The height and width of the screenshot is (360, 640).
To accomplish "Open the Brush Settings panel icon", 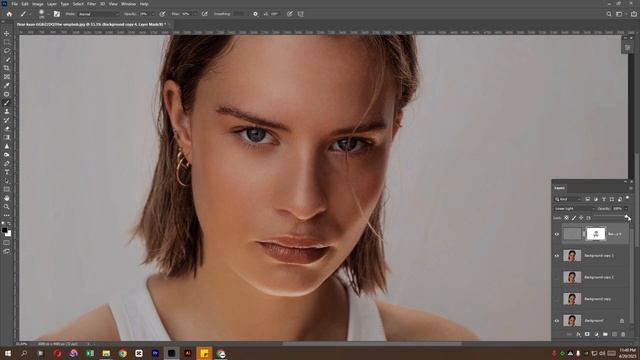I will [57, 14].
